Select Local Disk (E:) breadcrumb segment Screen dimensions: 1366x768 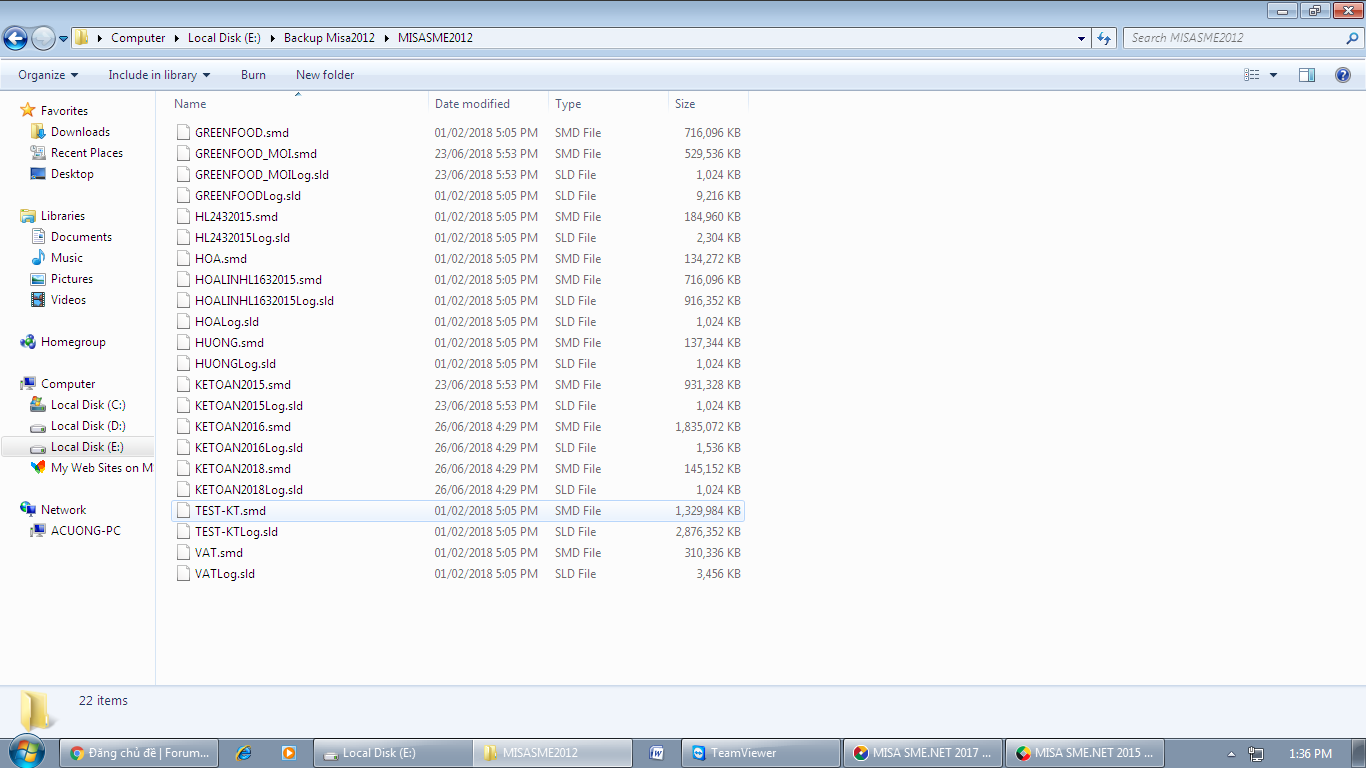point(224,38)
